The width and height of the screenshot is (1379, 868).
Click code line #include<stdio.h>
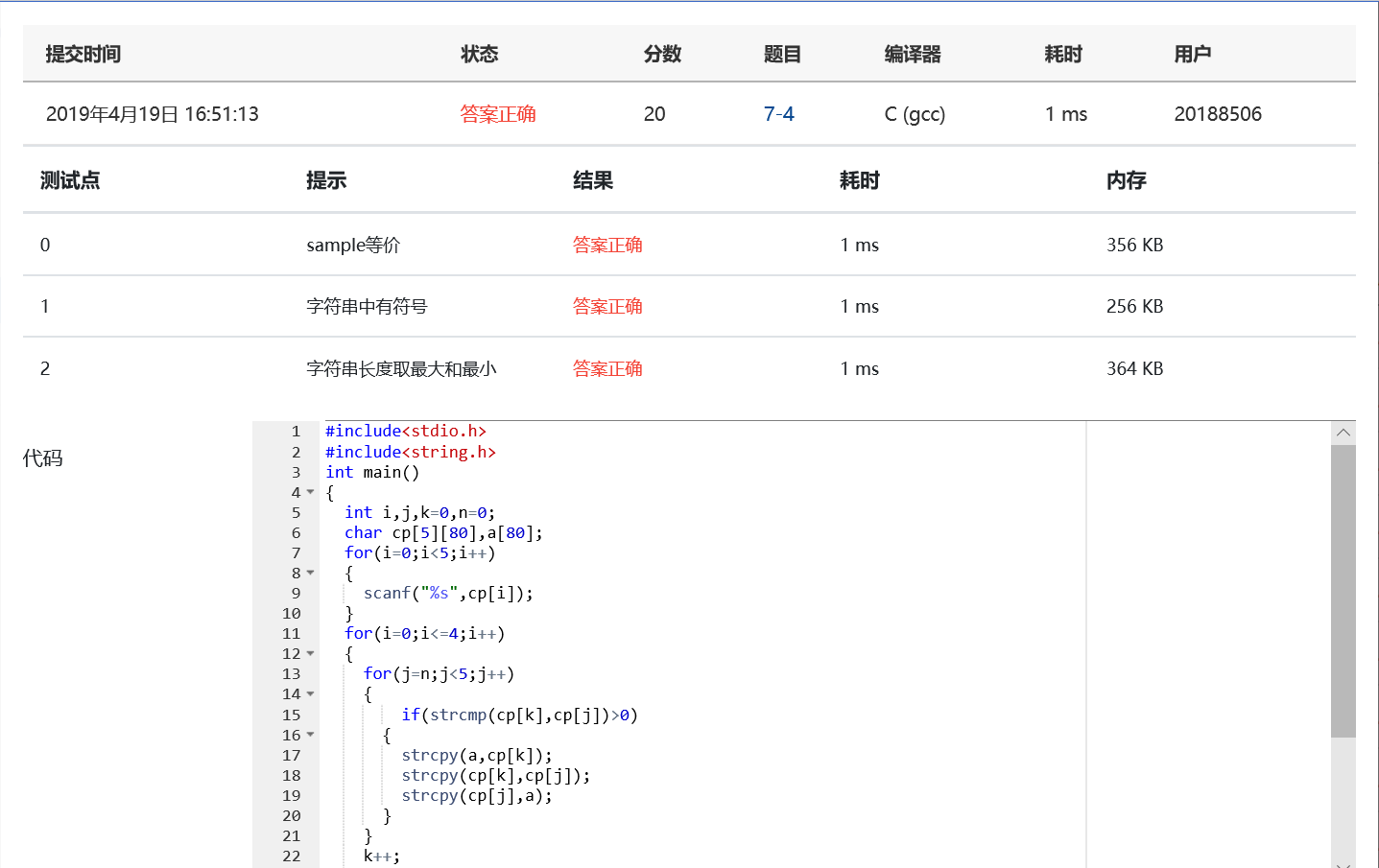click(x=406, y=432)
